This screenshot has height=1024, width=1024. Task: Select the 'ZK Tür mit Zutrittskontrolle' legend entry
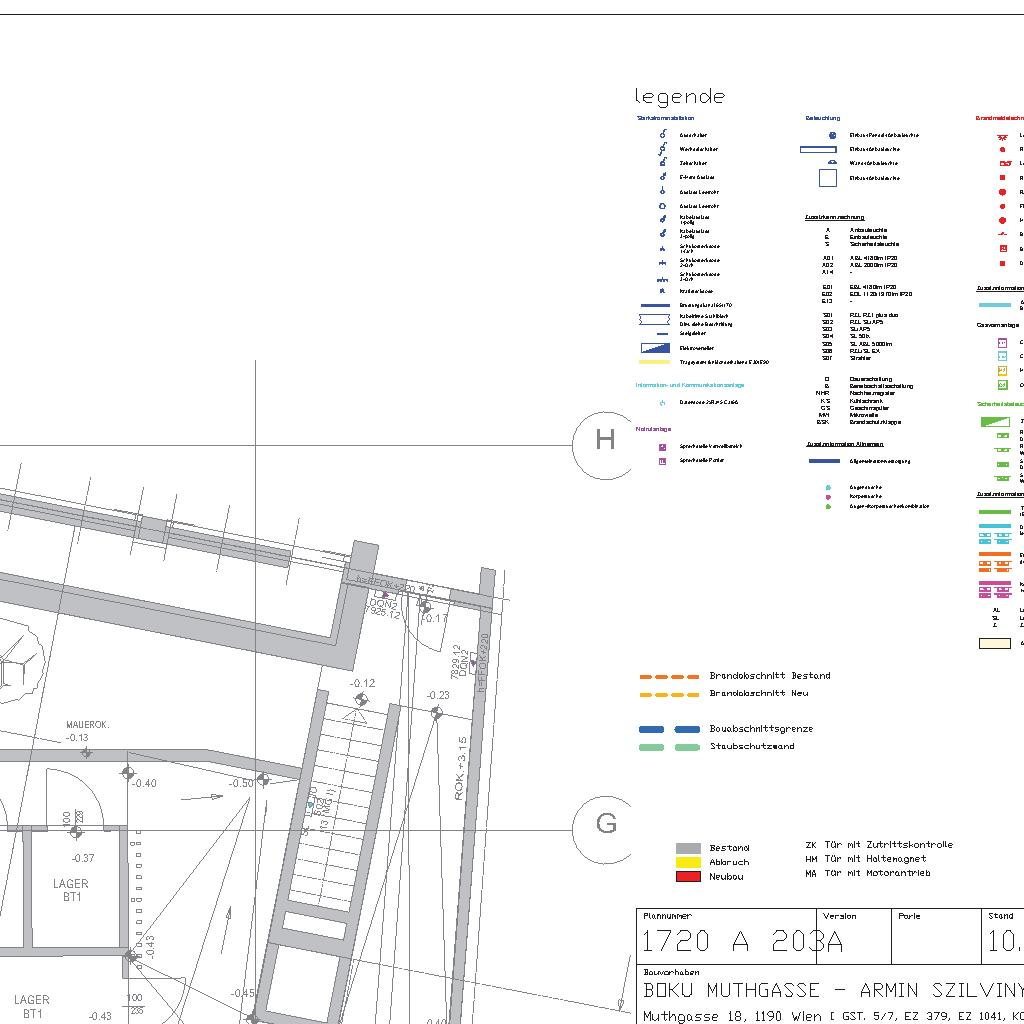878,845
